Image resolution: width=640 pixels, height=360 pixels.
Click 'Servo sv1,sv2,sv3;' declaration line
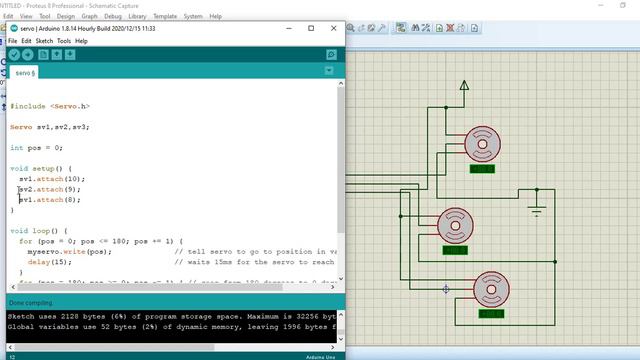pos(50,127)
